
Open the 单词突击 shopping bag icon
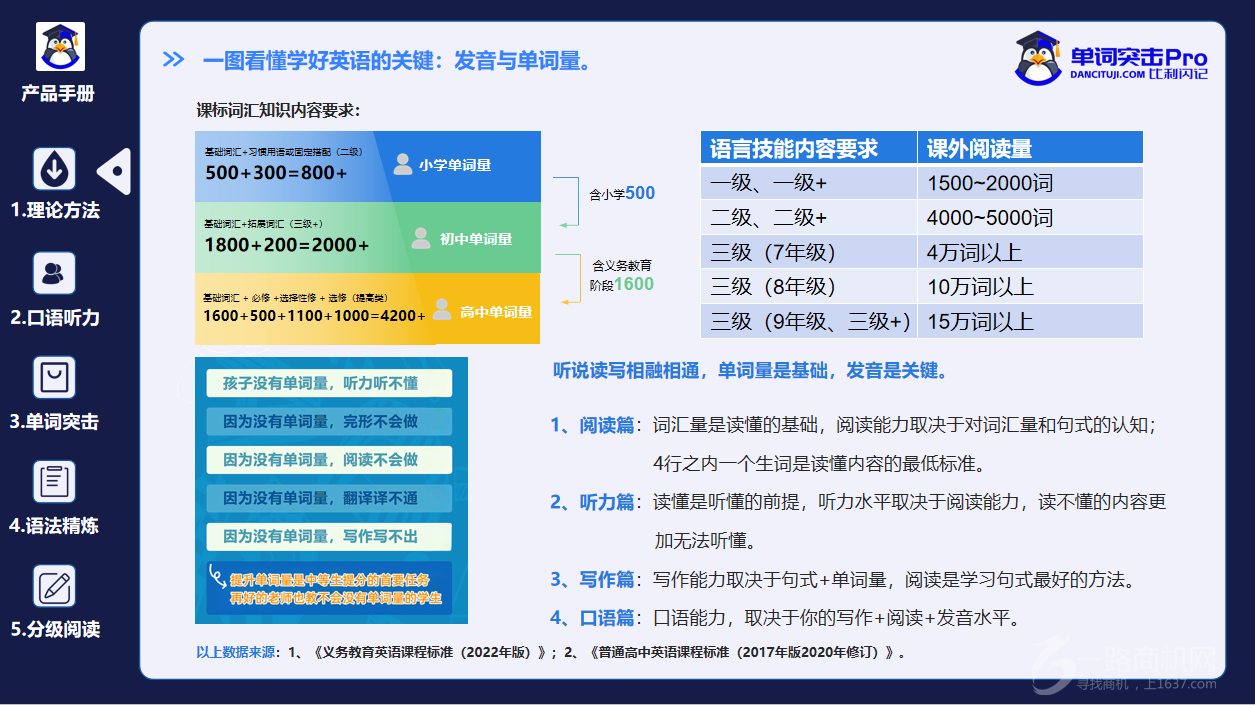(54, 378)
